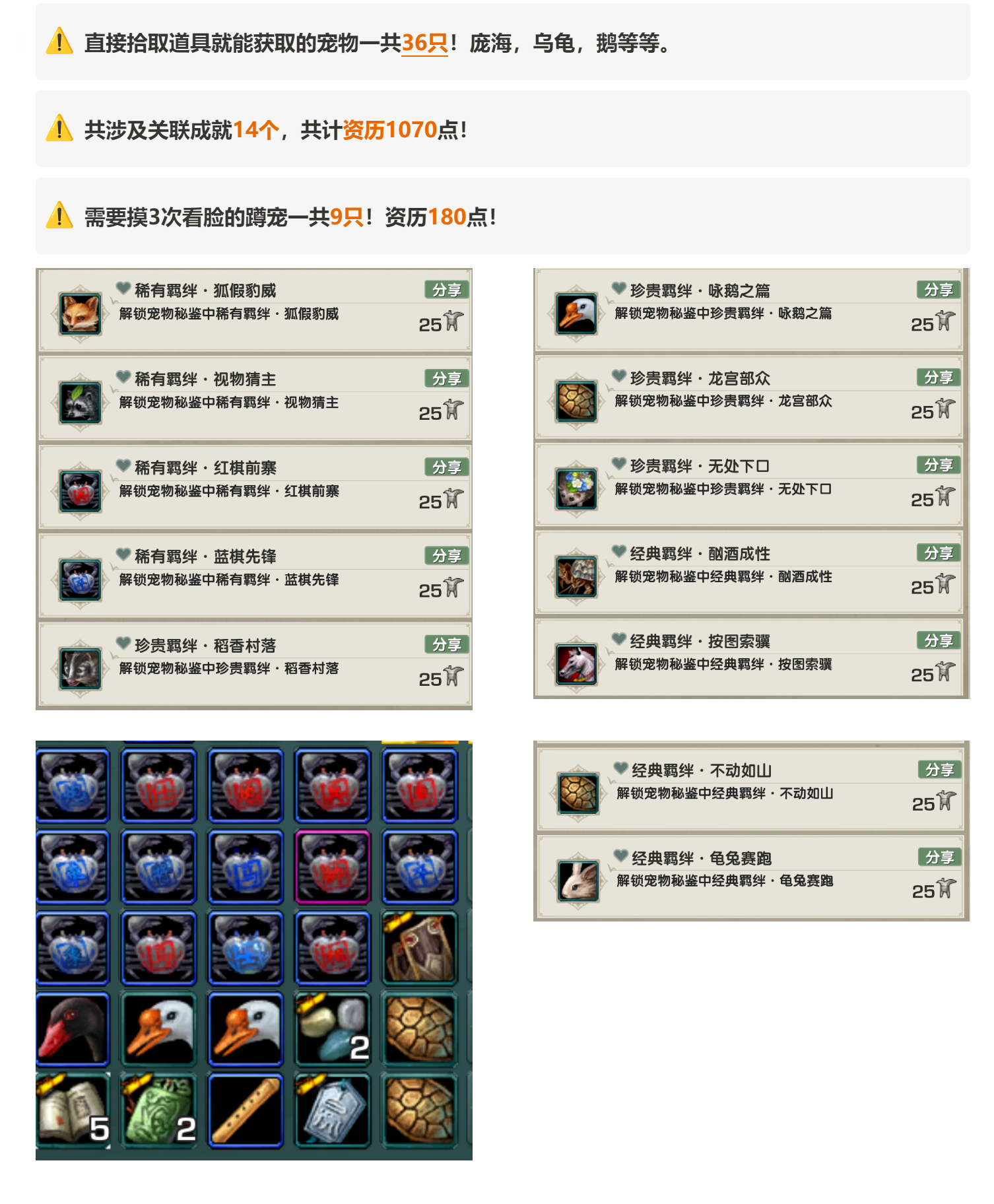Click the heart icon beside 视物猪主 title
Image resolution: width=994 pixels, height=1204 pixels.
123,377
